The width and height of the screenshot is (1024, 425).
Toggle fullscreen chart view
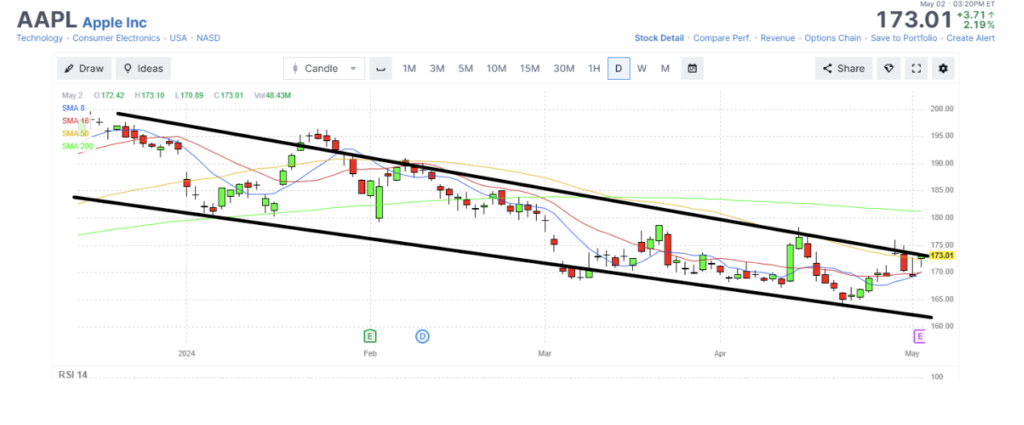click(x=916, y=69)
